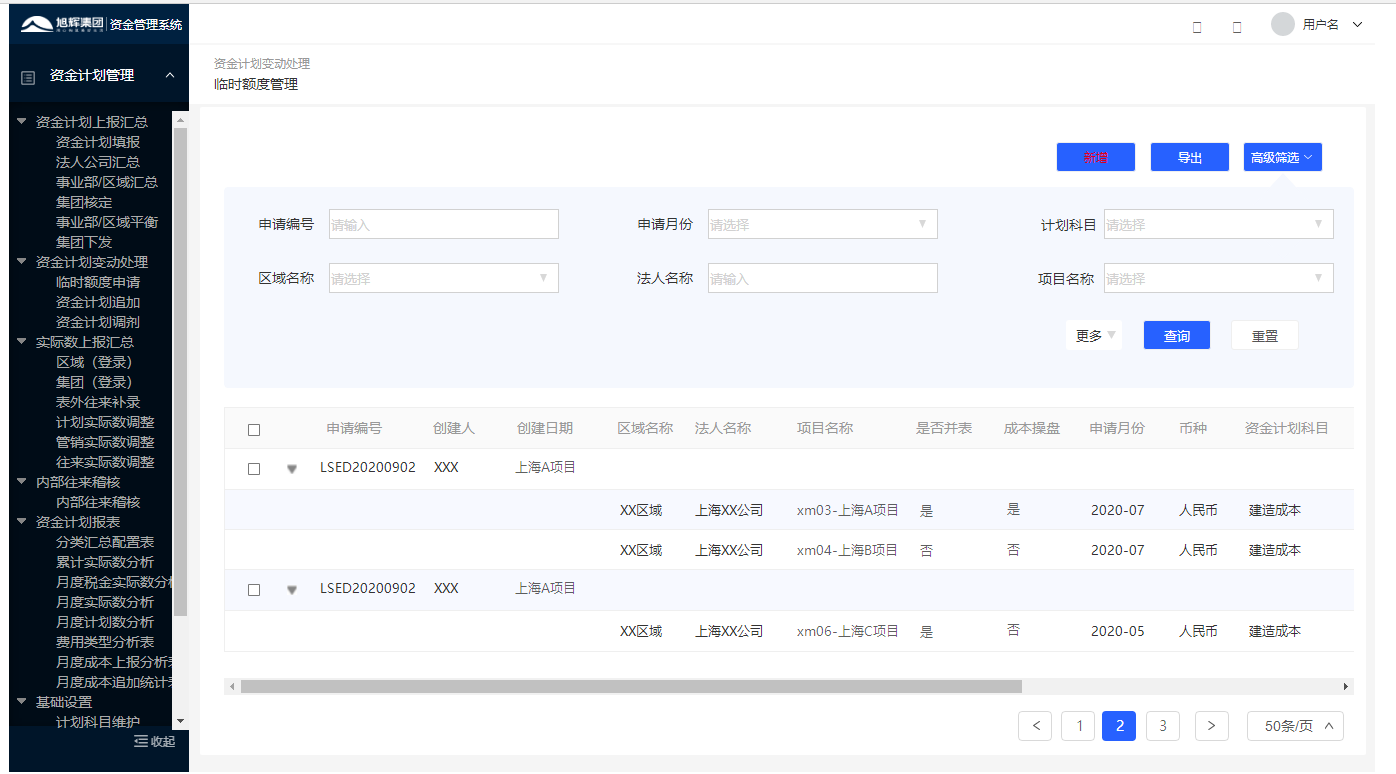Collapse the 实际数上报汇总 tree node

tap(22, 341)
